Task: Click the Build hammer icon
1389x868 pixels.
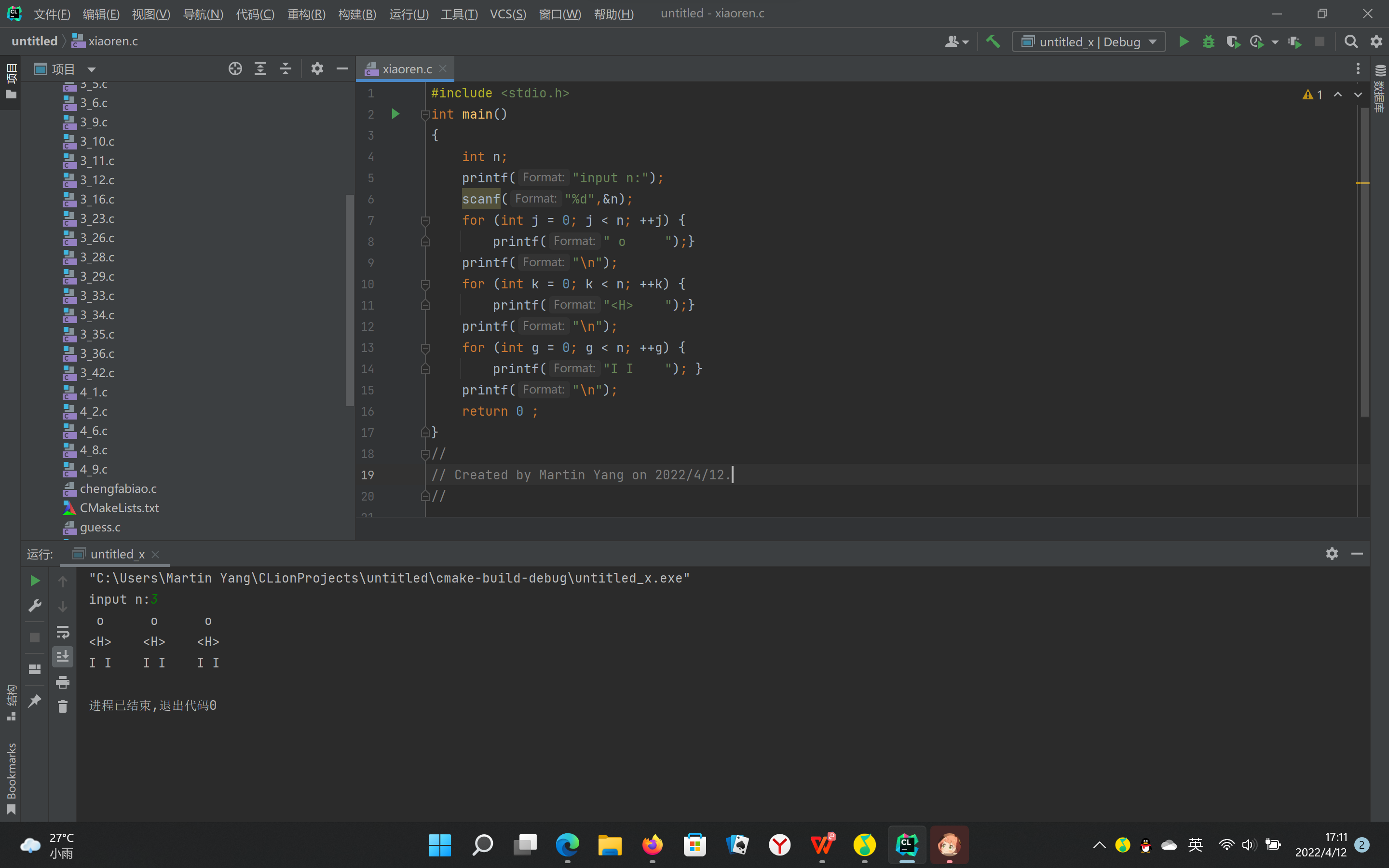Action: pos(993,41)
